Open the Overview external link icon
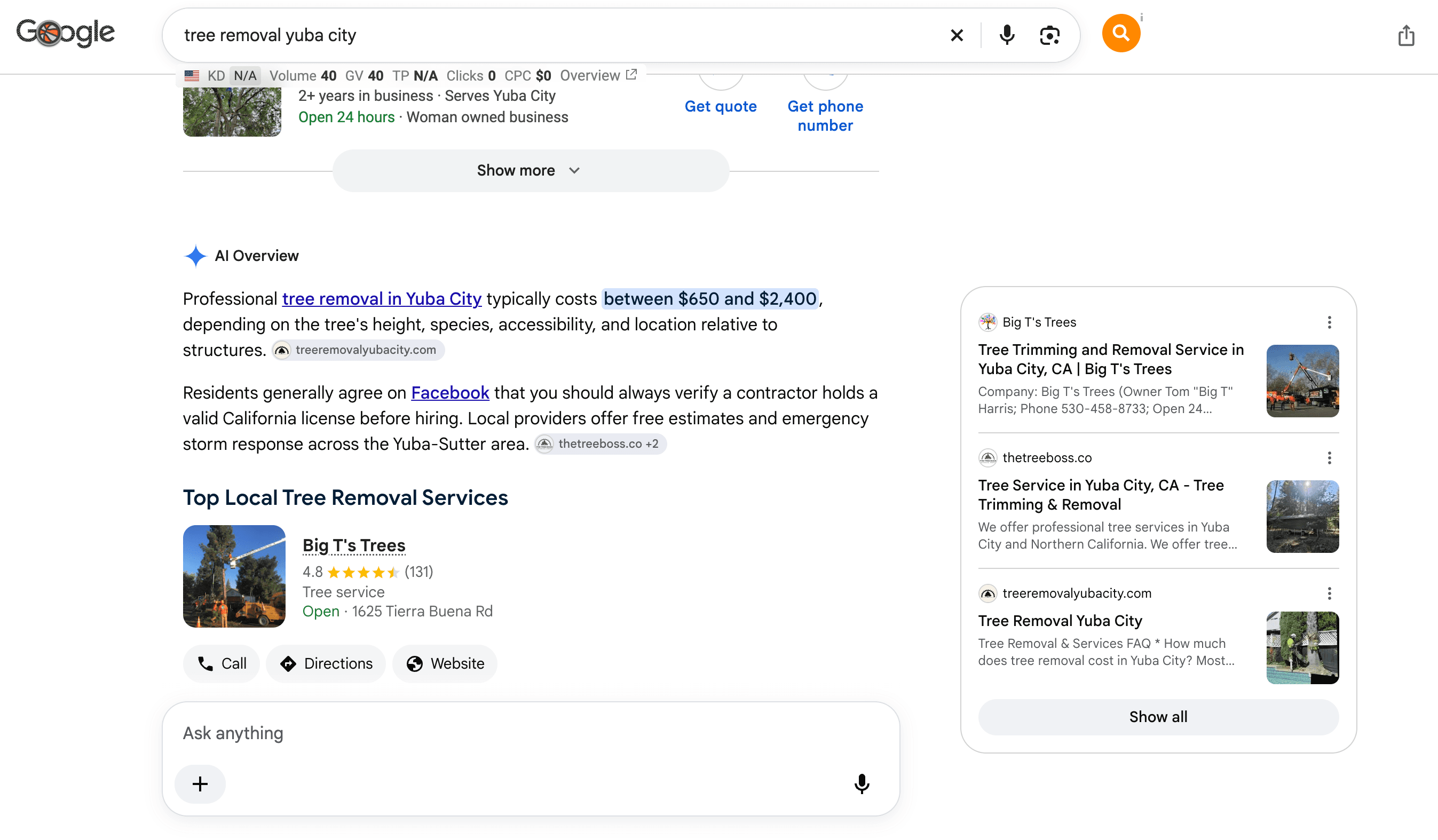 631,75
